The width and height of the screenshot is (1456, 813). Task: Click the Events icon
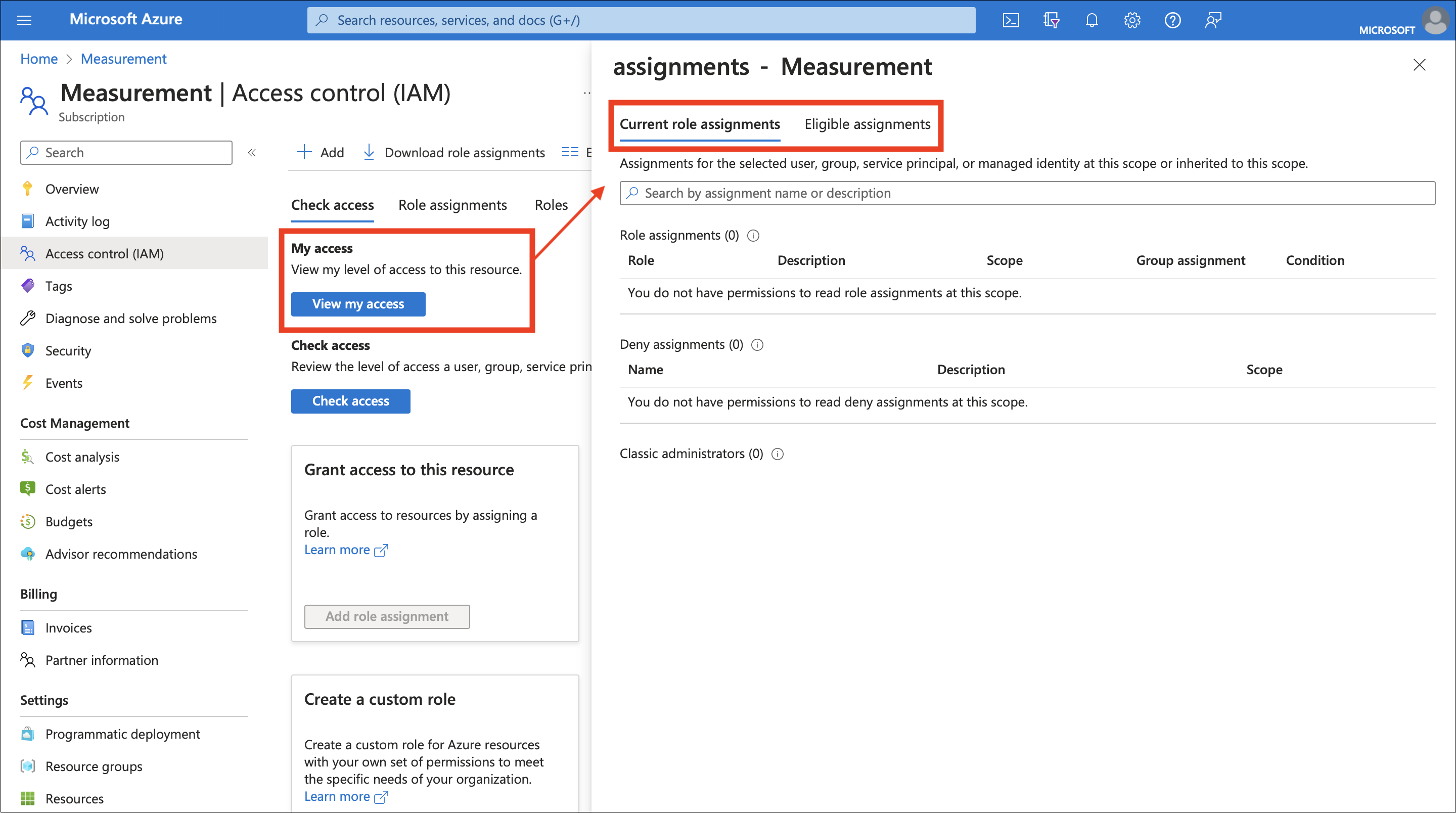28,383
